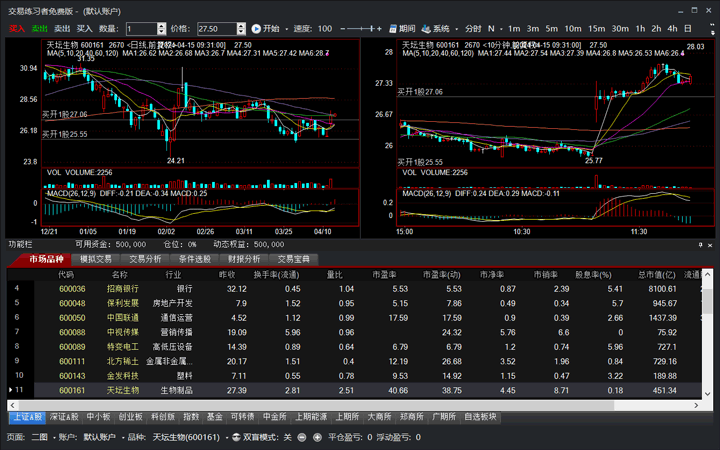Click the 数量 quantity input field
The image size is (720, 450).
click(141, 29)
